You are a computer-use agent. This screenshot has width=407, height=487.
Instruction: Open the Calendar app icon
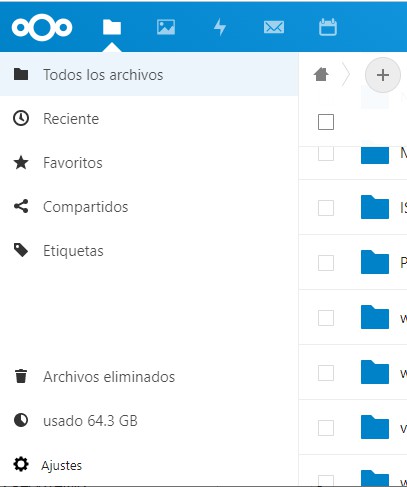tap(328, 27)
